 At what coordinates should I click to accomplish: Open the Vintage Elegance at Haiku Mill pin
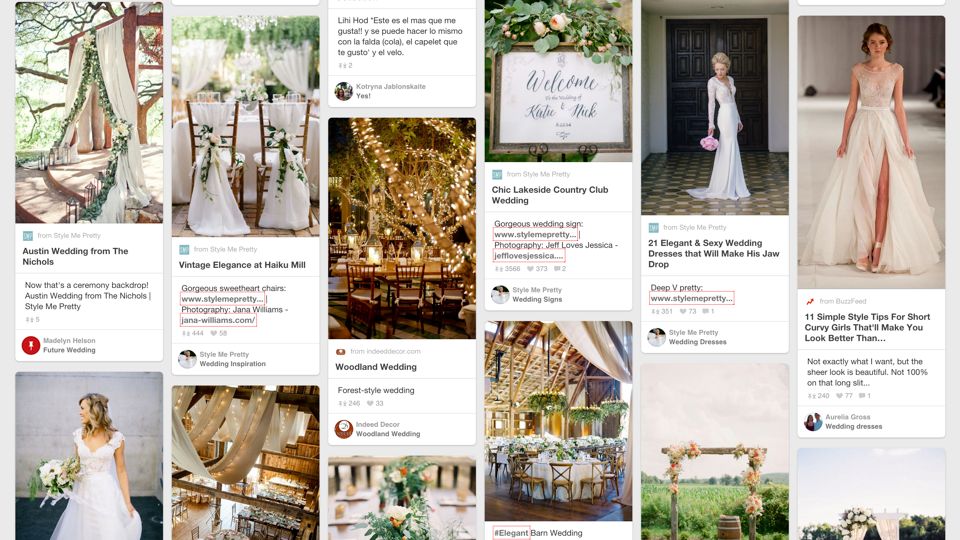click(x=242, y=265)
